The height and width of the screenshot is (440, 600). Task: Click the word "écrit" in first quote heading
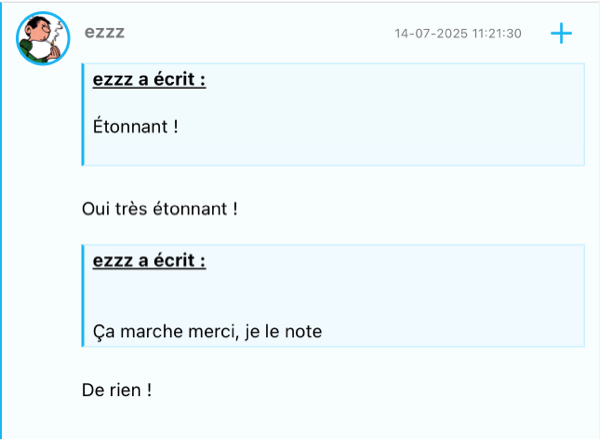click(177, 80)
